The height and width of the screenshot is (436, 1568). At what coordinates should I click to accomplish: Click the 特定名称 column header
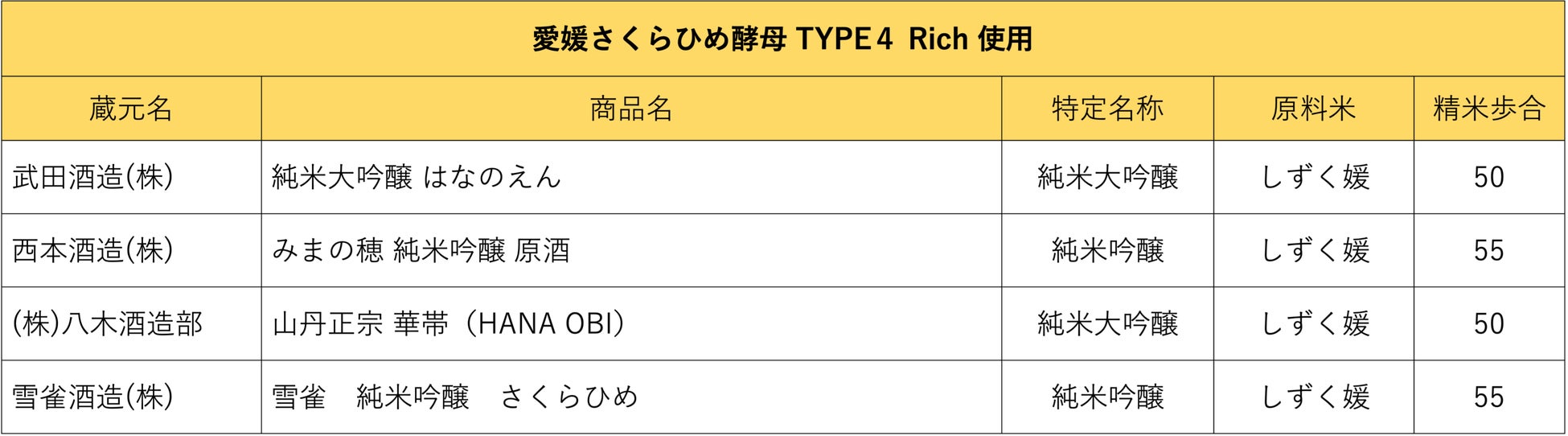click(1106, 109)
